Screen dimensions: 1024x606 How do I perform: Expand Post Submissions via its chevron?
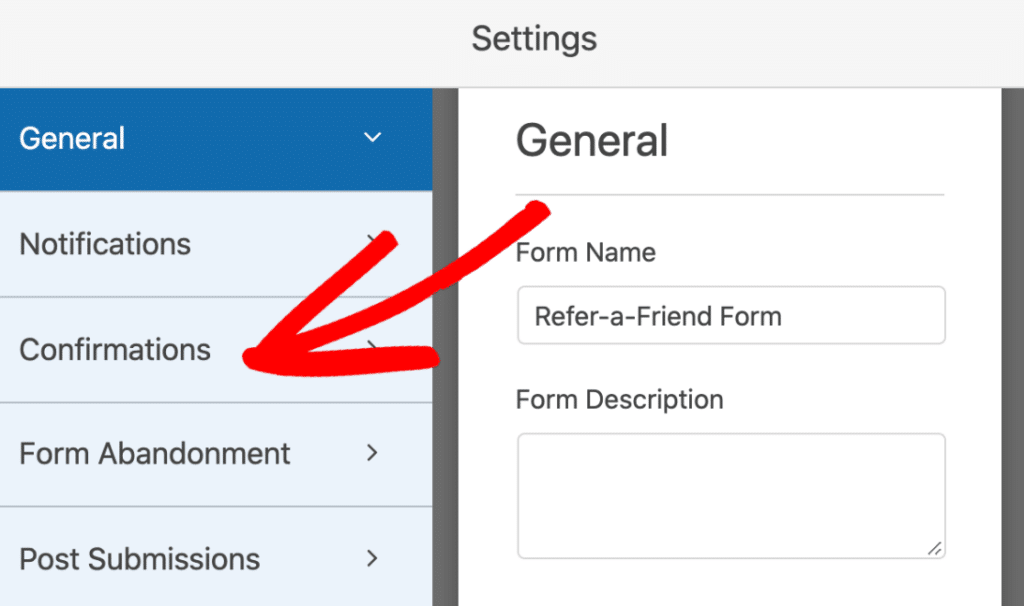[372, 559]
